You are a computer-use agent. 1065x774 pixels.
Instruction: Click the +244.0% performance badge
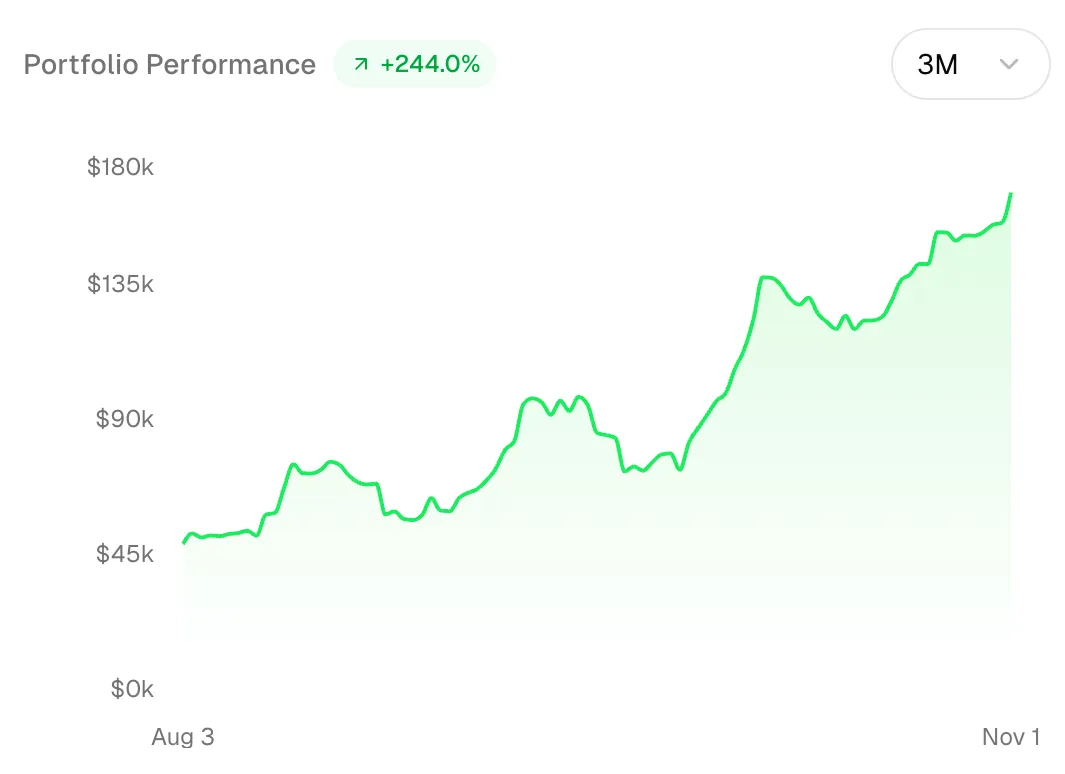click(414, 64)
